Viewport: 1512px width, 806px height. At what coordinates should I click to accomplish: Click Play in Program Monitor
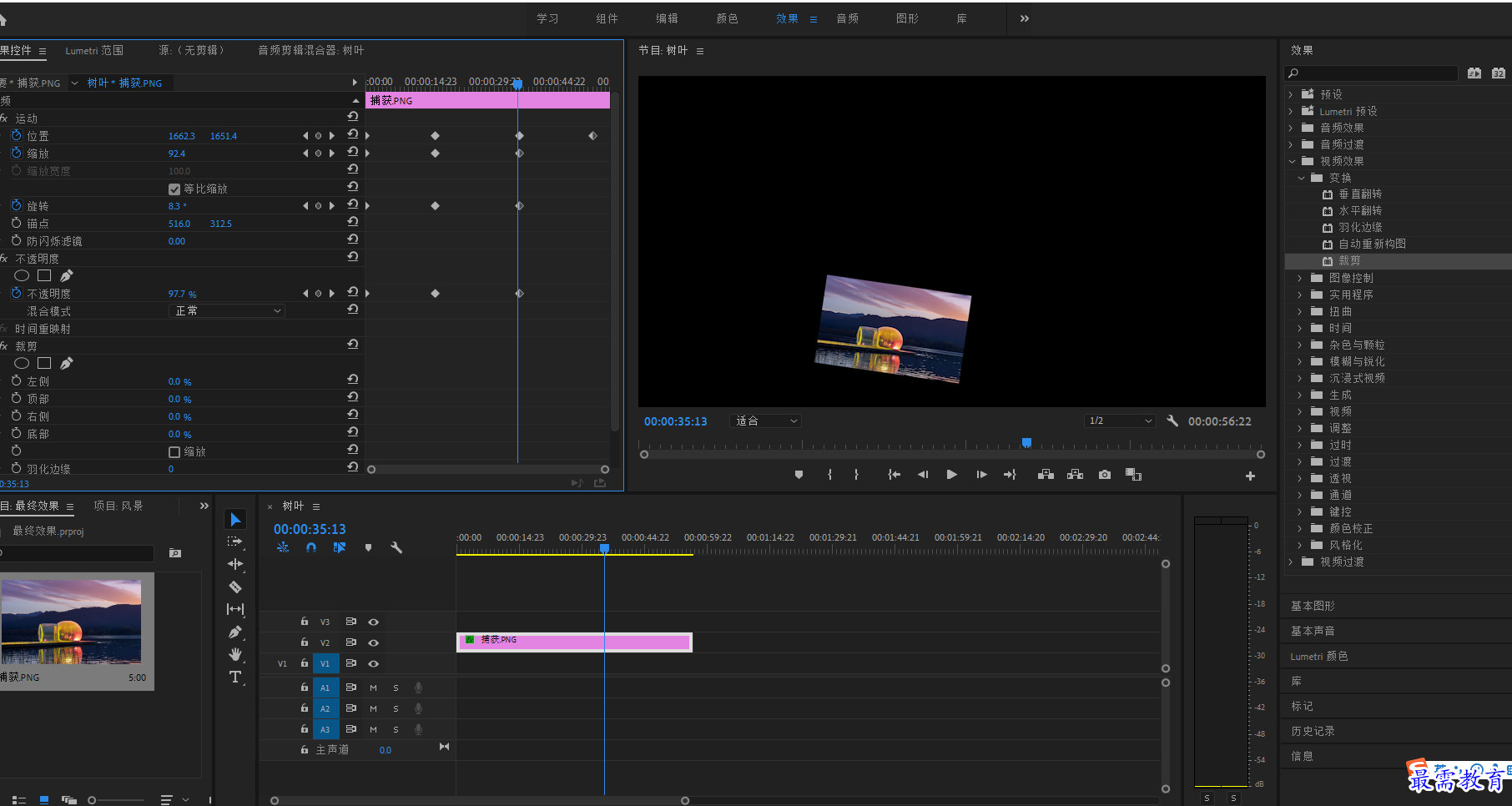(951, 475)
